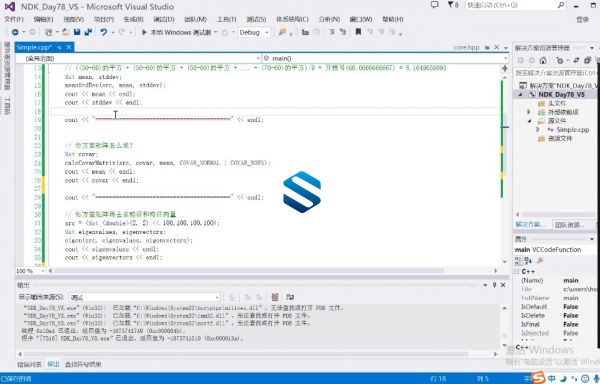Screen dimensions: 600x384
Task: Collapse the C++ category in Properties panel
Action: [x=517, y=271]
